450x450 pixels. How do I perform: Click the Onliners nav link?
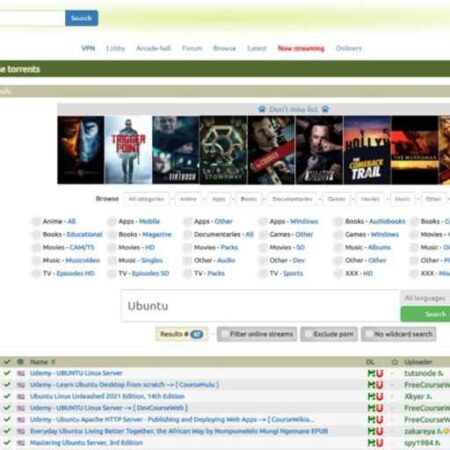(349, 48)
